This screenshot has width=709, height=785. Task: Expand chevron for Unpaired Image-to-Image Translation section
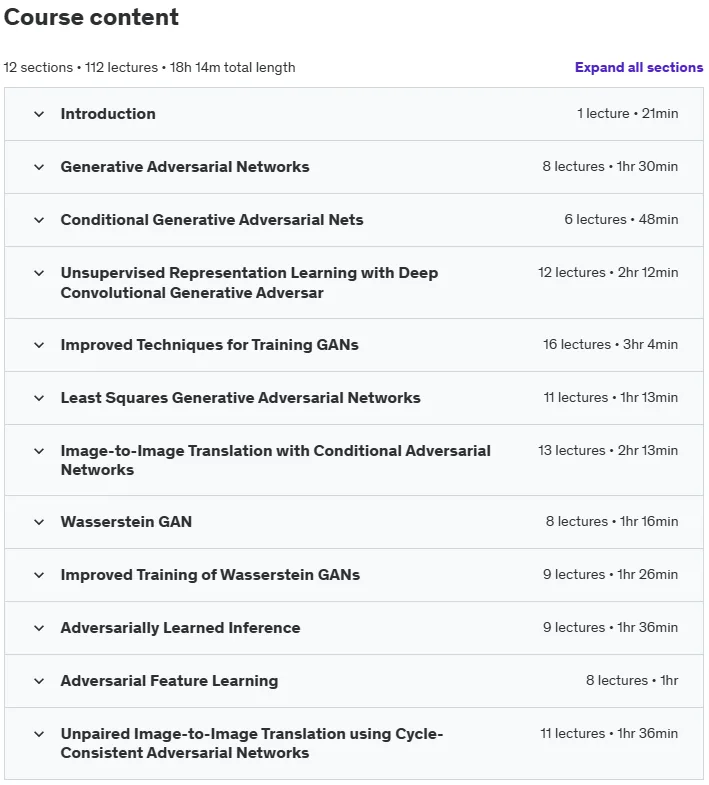[39, 735]
